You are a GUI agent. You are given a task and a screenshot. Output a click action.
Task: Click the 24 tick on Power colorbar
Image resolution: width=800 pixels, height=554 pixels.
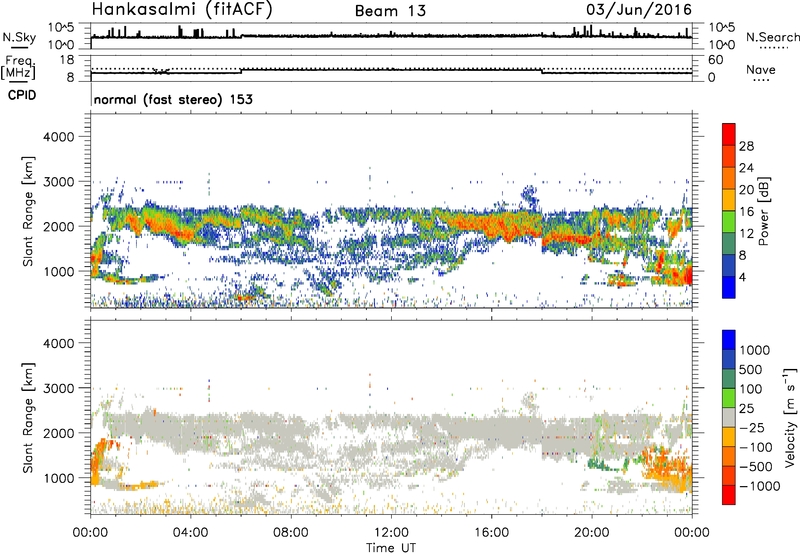[x=746, y=168]
